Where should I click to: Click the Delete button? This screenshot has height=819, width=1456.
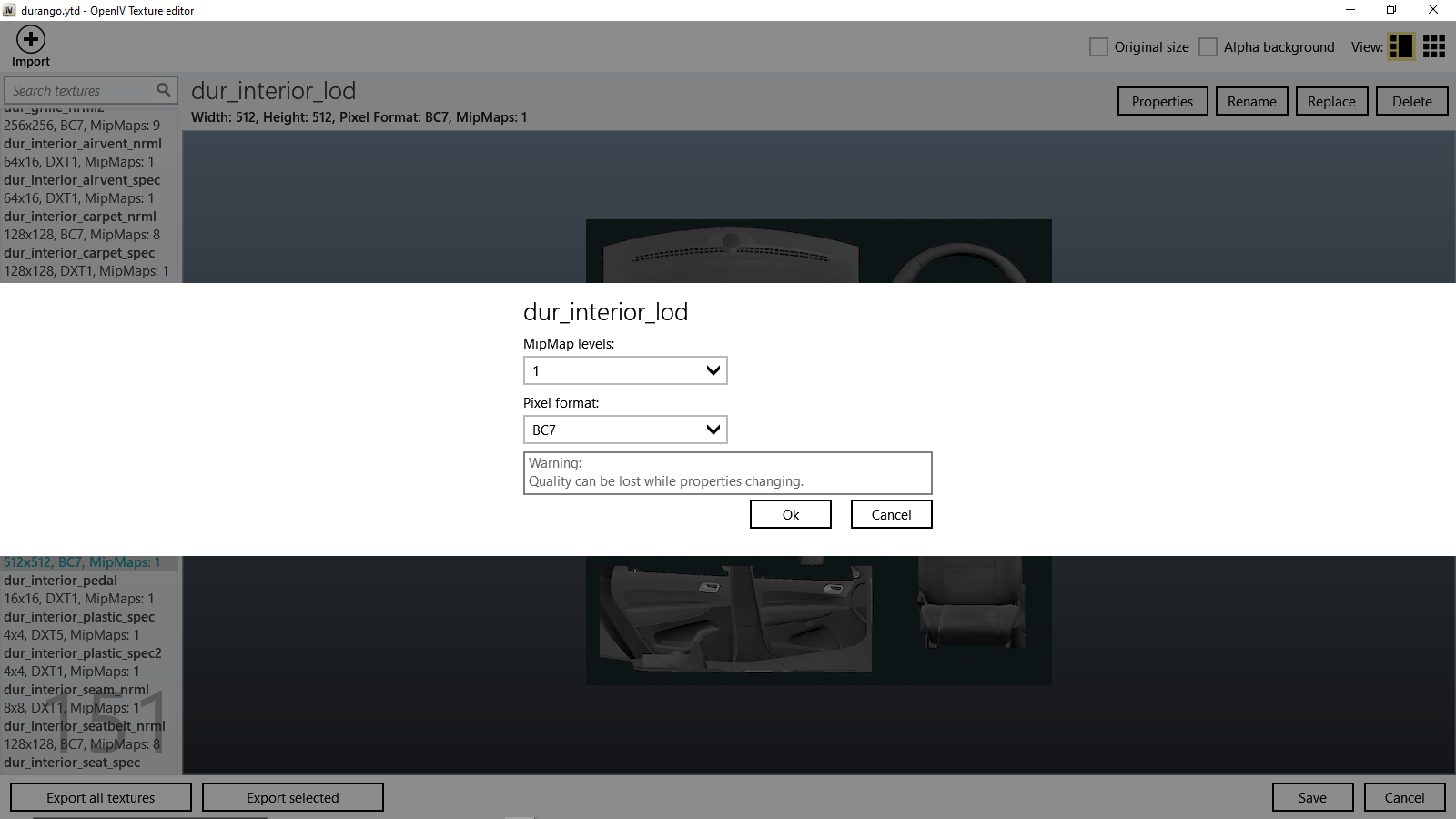(1411, 101)
